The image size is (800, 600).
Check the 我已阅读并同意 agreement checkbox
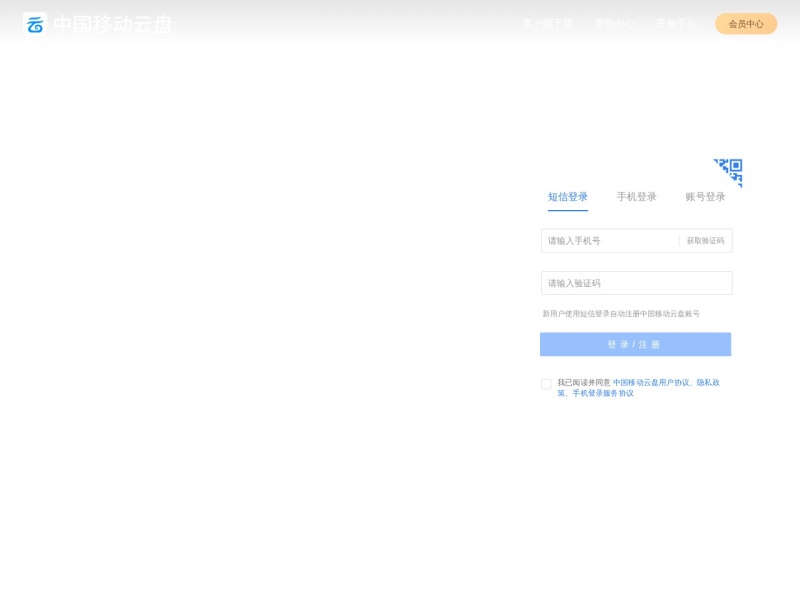[x=546, y=384]
